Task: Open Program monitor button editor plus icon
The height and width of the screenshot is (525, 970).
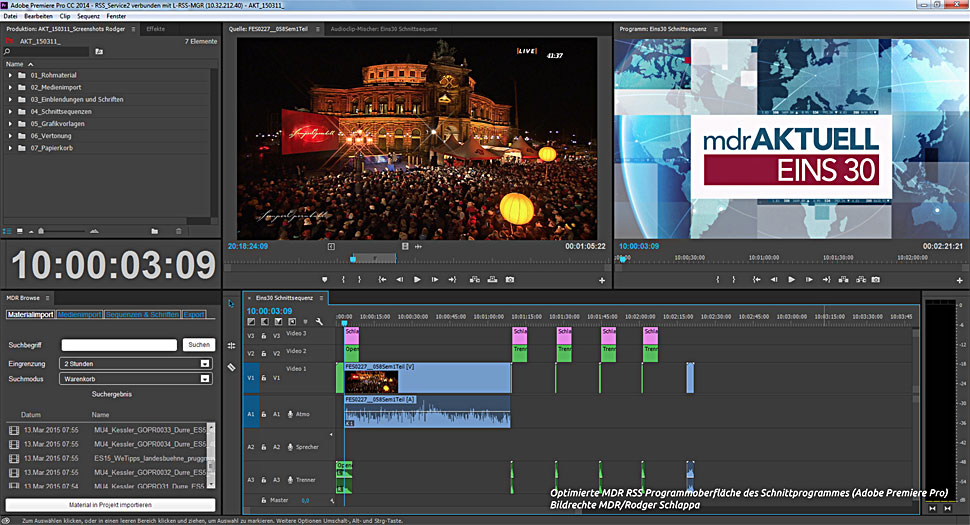Action: coord(959,281)
